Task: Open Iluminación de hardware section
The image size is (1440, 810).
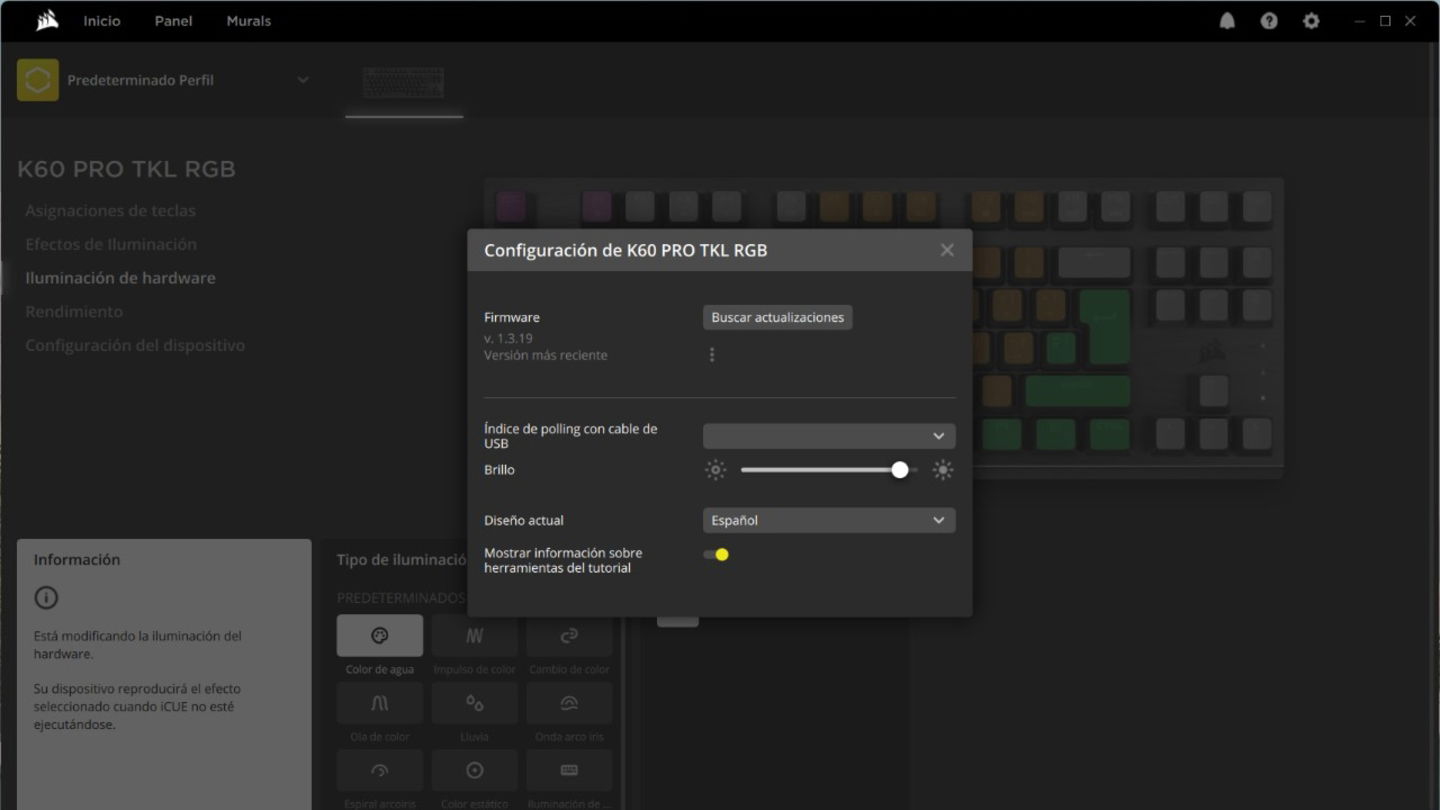Action: pos(120,278)
